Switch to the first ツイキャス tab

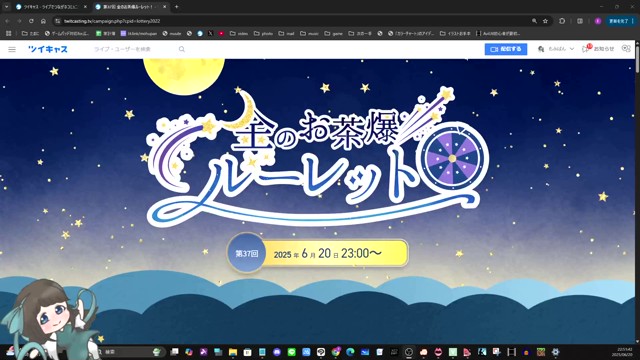[x=51, y=7]
